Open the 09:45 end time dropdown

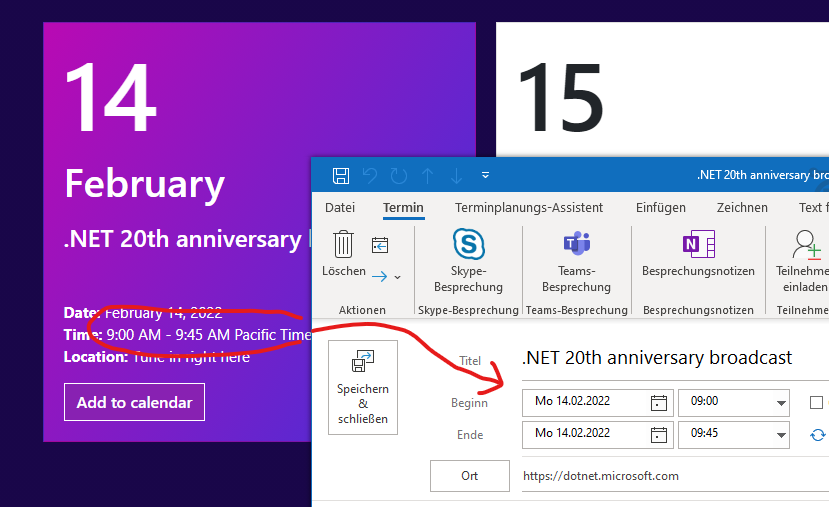[x=781, y=435]
